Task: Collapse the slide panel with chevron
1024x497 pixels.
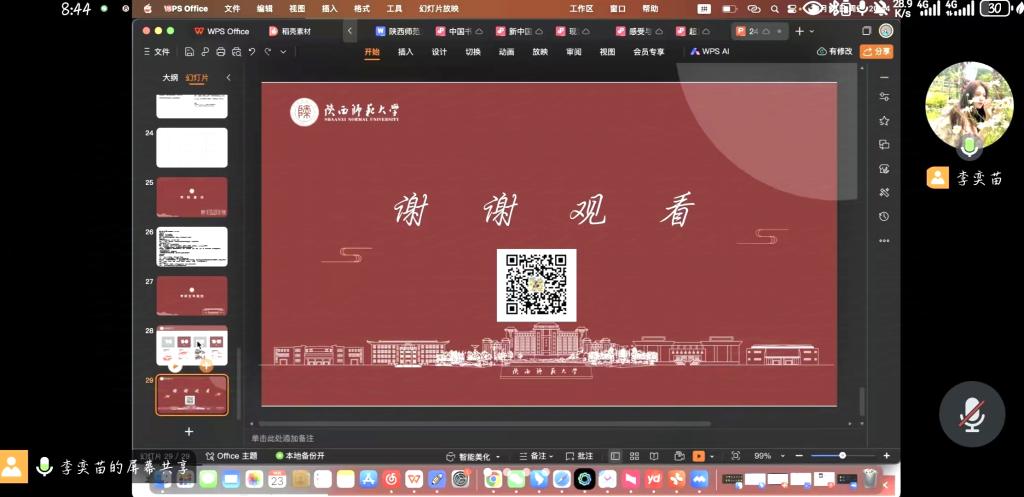Action: click(x=228, y=78)
